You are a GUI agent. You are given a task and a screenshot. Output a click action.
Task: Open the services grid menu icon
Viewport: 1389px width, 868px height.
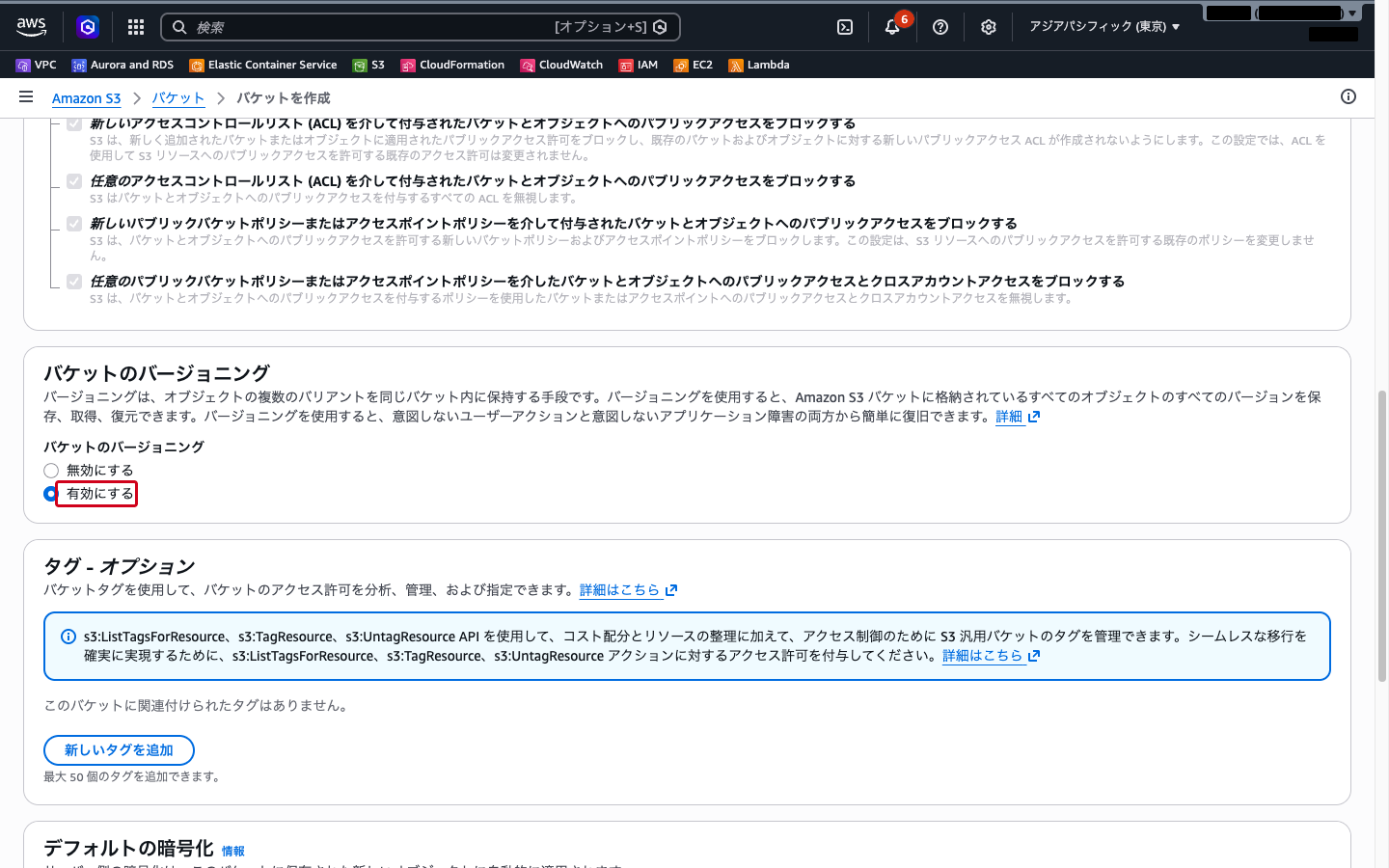(x=136, y=27)
